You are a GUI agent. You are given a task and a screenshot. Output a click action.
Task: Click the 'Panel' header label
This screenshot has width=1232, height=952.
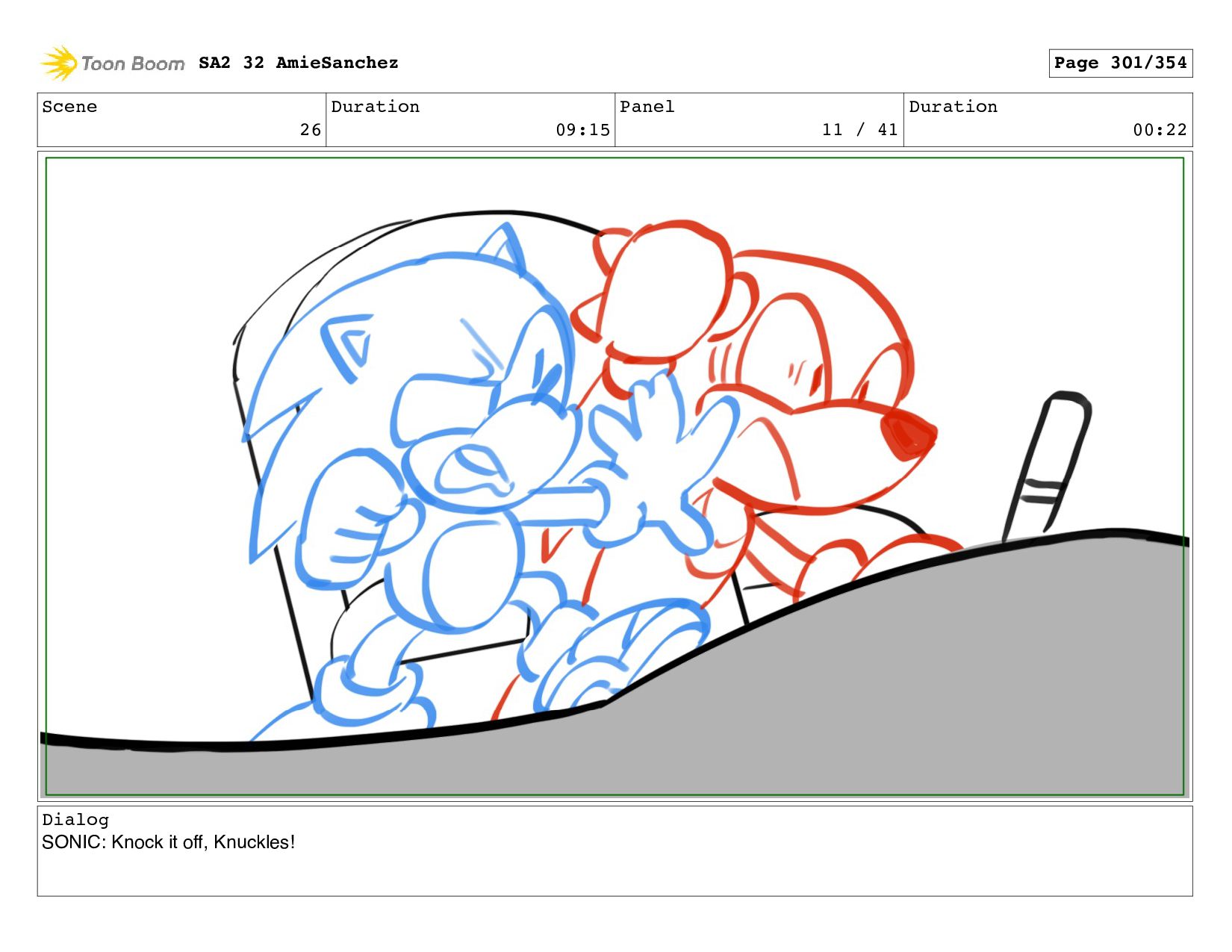(x=647, y=107)
